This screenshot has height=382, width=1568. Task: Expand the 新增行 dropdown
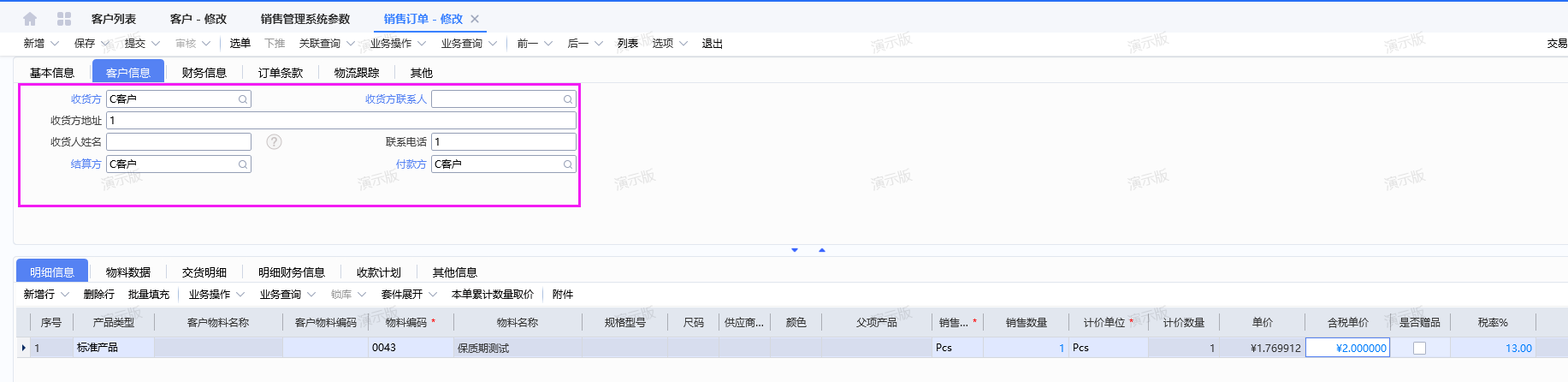pos(65,295)
